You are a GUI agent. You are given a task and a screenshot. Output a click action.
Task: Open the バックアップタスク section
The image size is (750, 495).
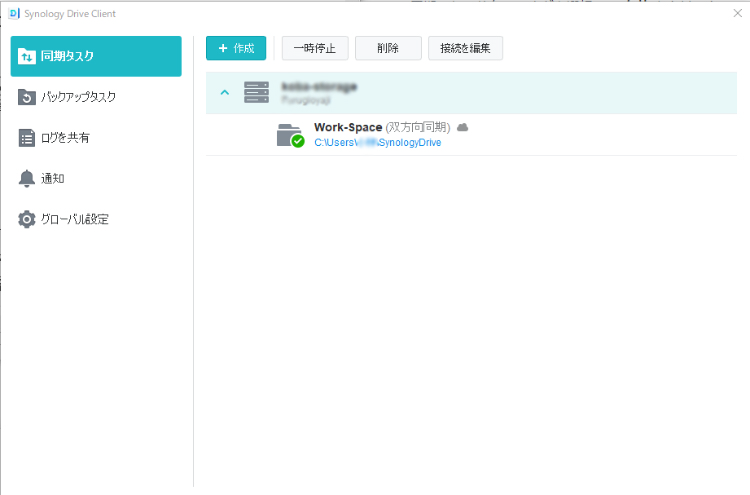click(x=79, y=97)
